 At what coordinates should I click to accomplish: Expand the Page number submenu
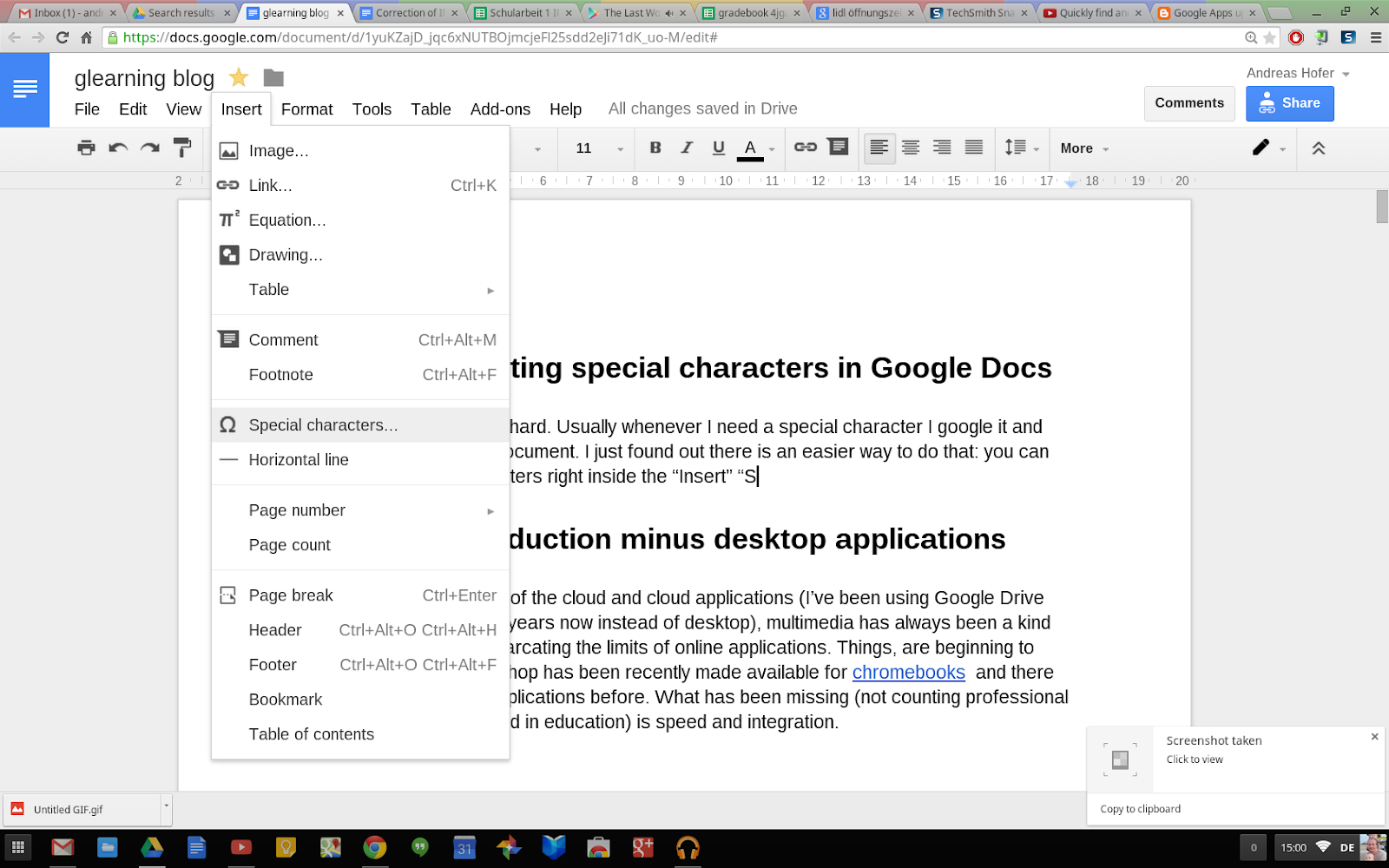(x=360, y=510)
